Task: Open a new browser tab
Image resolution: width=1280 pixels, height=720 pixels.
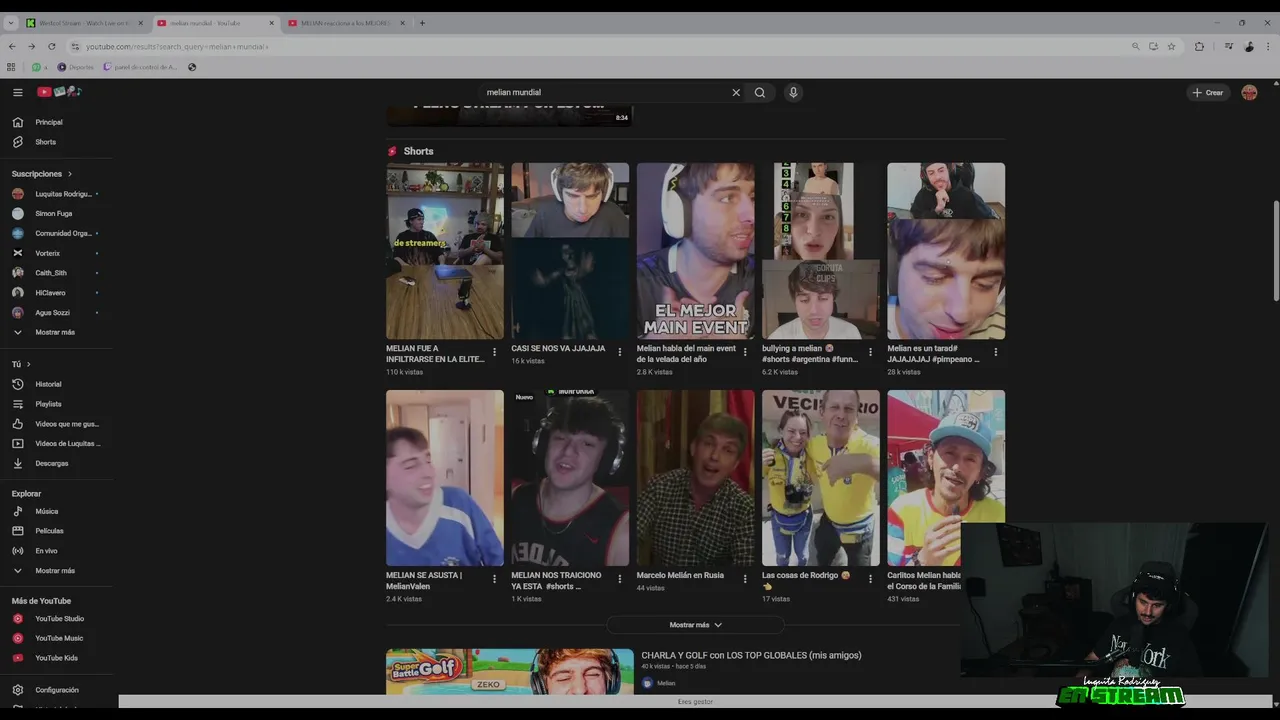Action: (x=422, y=23)
